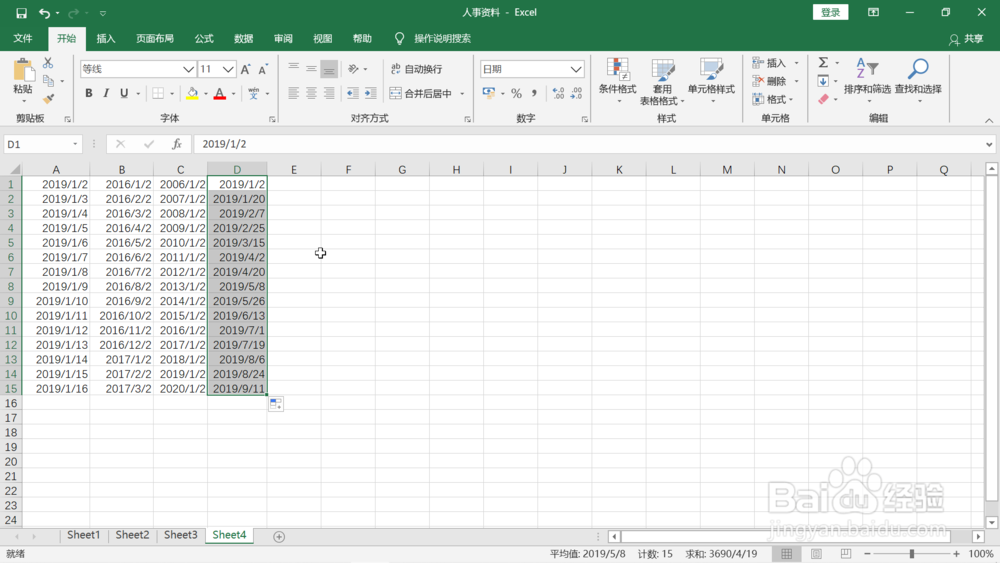Open the font name dropdown (等线)
The image size is (1000, 563).
coord(188,69)
